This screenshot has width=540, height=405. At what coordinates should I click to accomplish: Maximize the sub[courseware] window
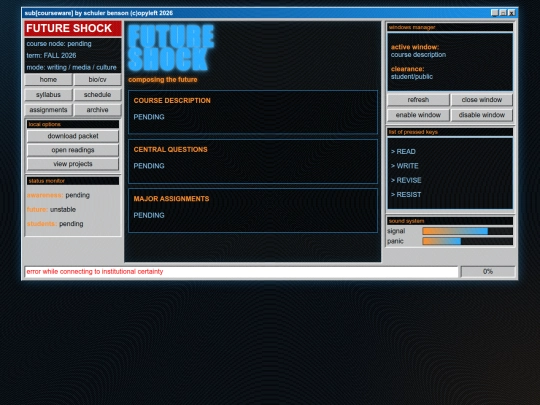coord(503,13)
